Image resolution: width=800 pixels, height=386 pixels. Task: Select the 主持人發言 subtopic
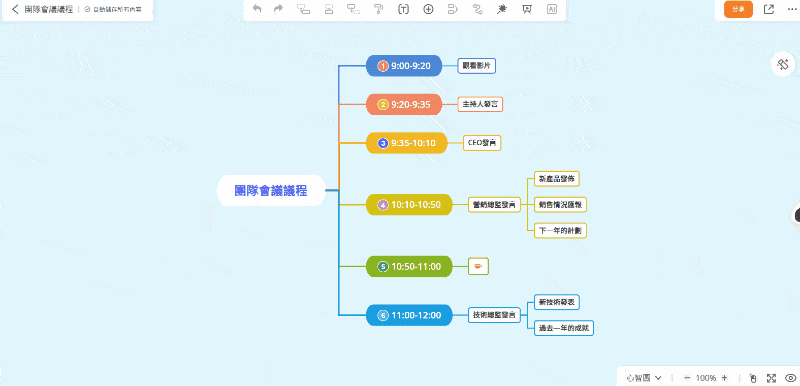coord(480,105)
